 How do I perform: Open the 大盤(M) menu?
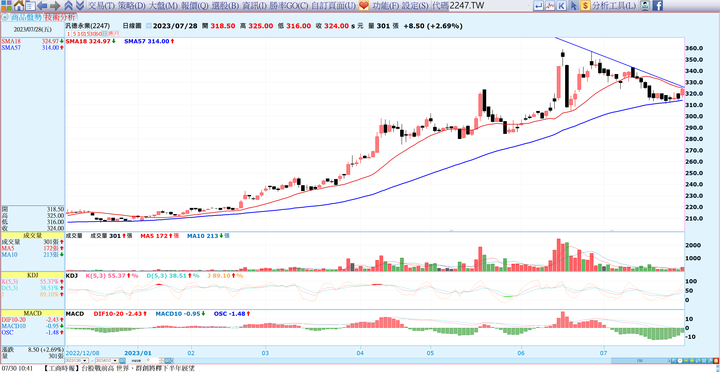(164, 6)
